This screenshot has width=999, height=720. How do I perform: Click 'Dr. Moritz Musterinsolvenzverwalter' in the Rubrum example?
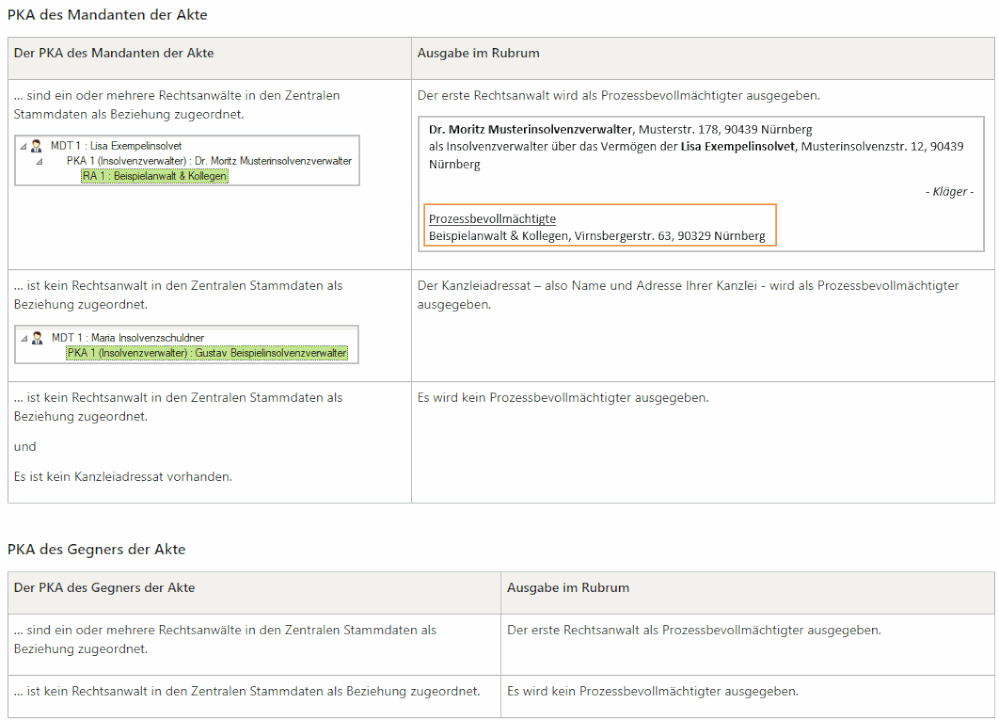(531, 129)
